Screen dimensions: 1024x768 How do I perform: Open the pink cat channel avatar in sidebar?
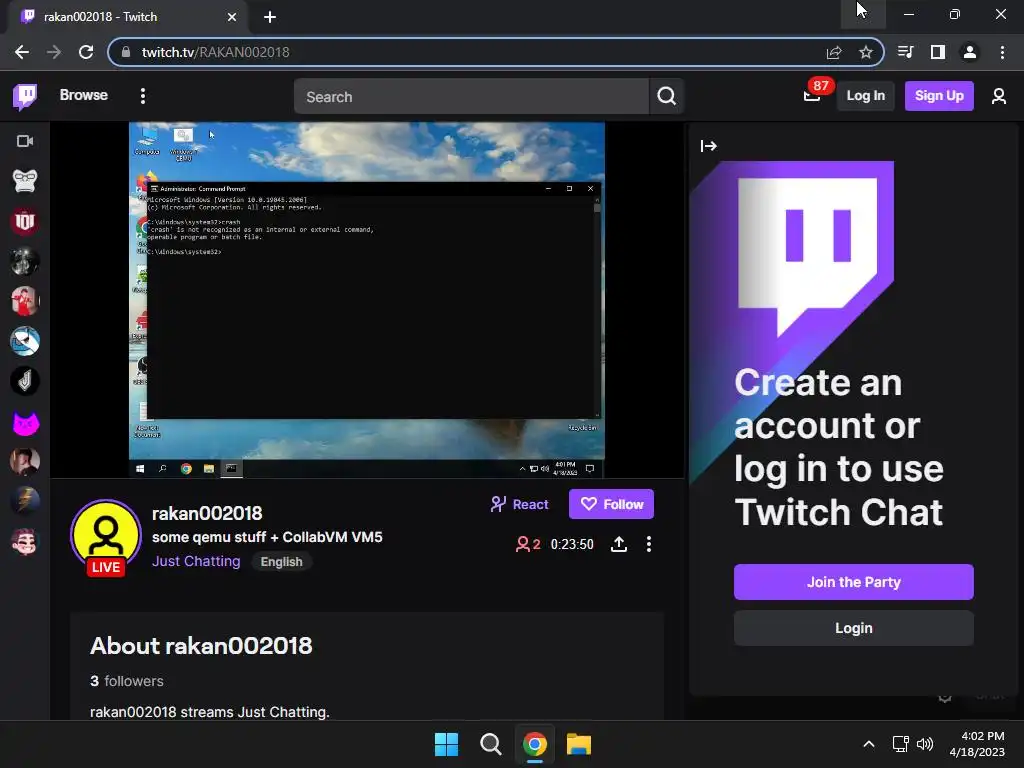coord(25,422)
